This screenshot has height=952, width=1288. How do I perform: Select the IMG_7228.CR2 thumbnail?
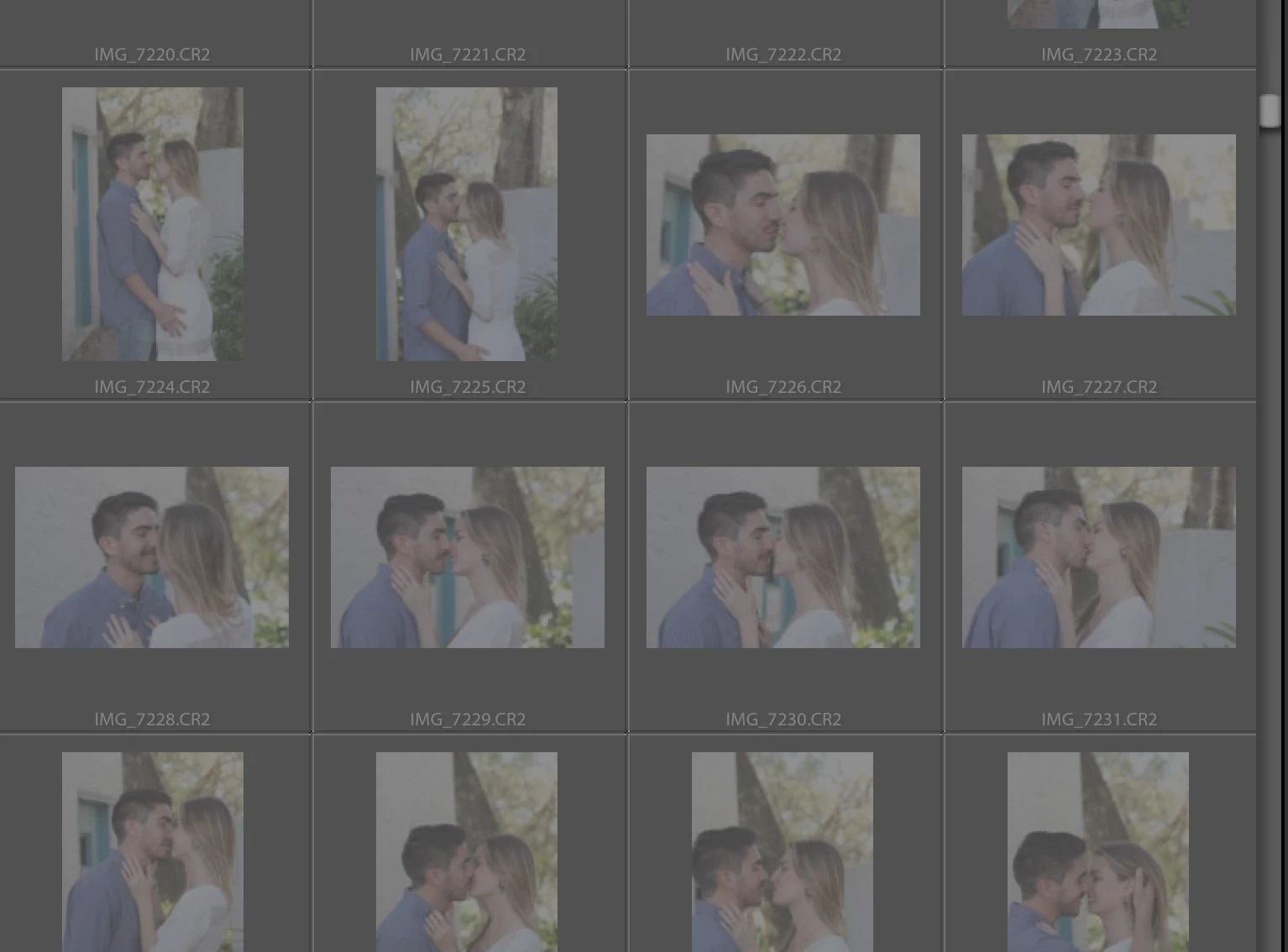pos(152,557)
